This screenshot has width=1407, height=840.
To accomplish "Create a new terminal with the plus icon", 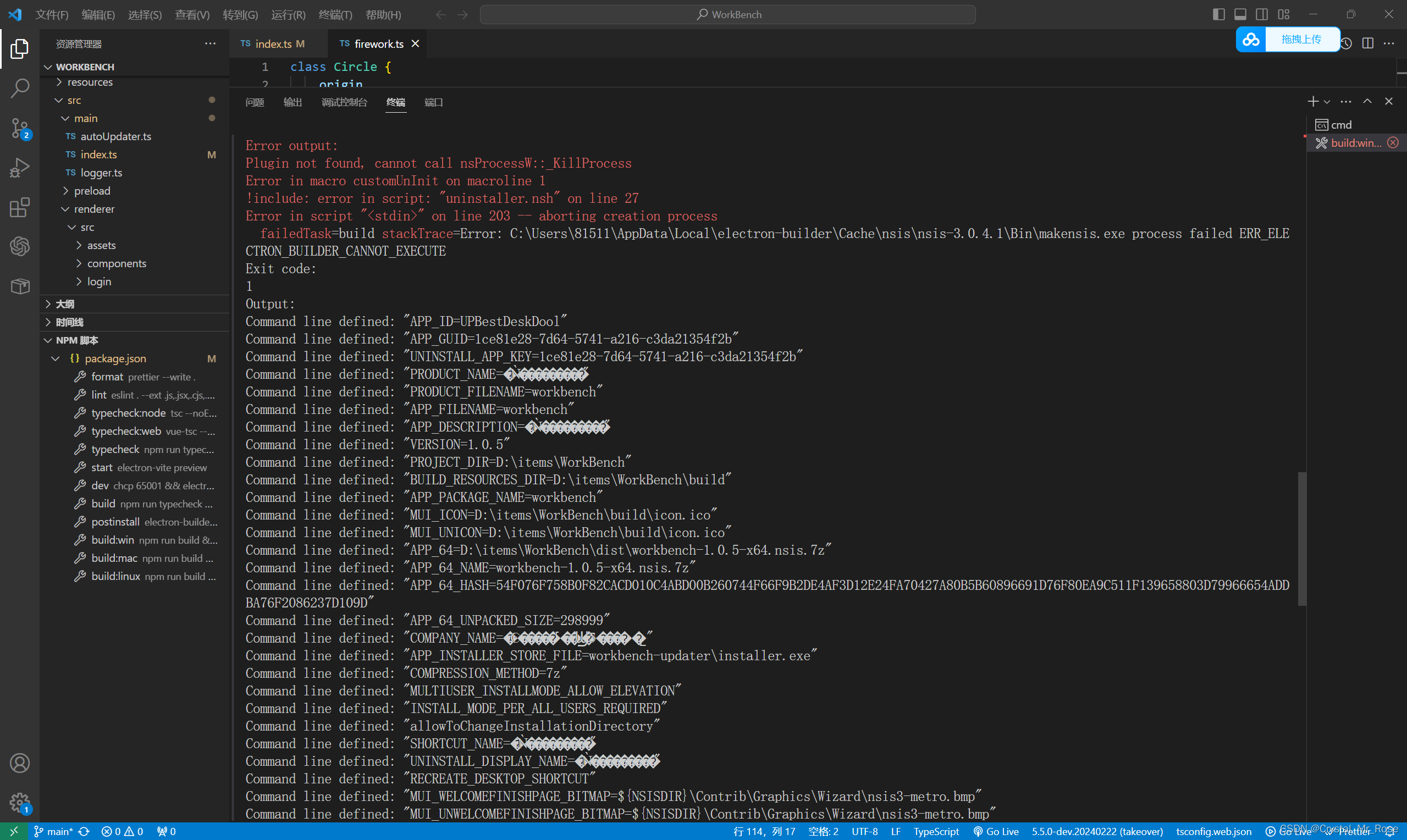I will [1312, 101].
